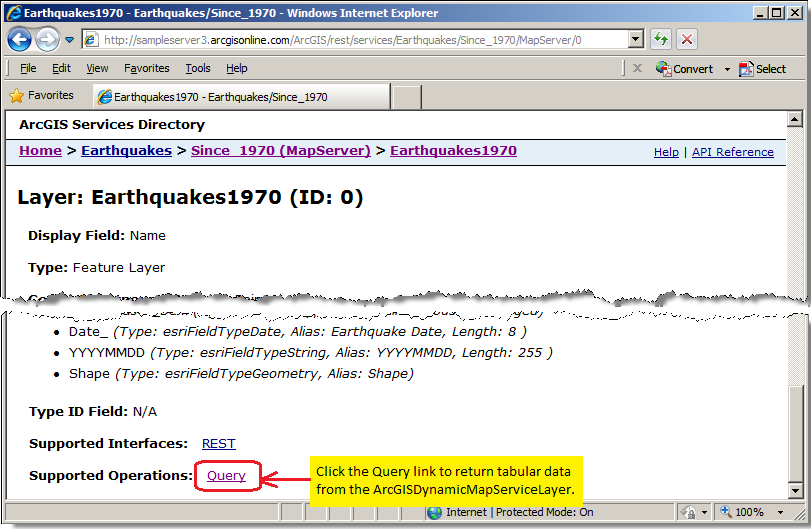811x529 pixels.
Task: Click the Internet Explorer title bar icon
Action: pos(14,12)
